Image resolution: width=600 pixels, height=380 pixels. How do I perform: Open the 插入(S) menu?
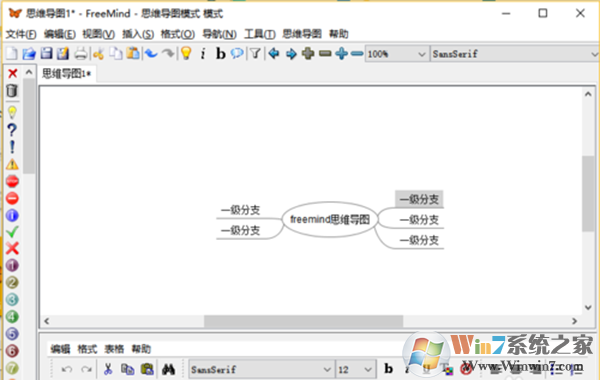pos(138,34)
